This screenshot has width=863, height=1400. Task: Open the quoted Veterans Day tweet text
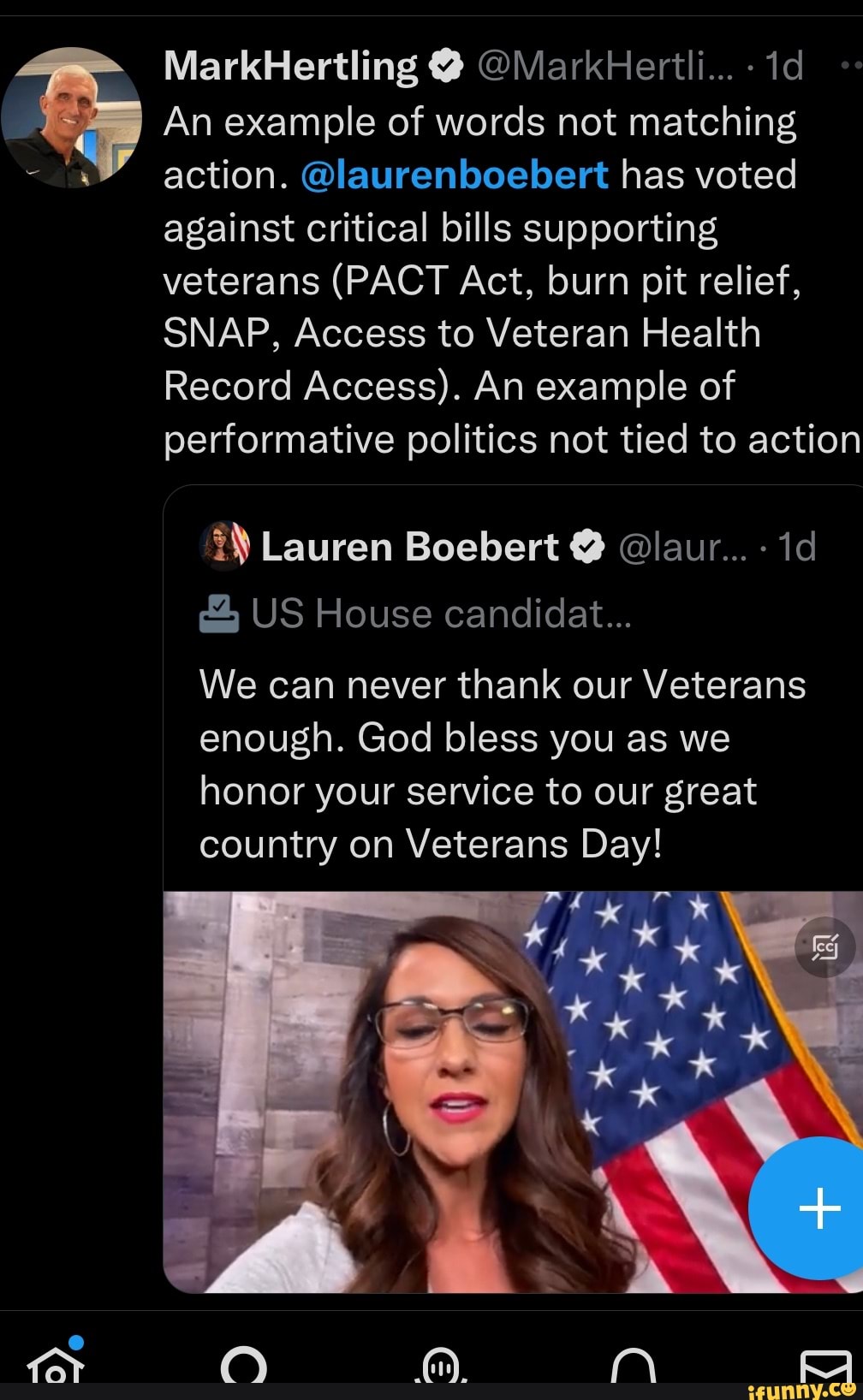coord(503,764)
